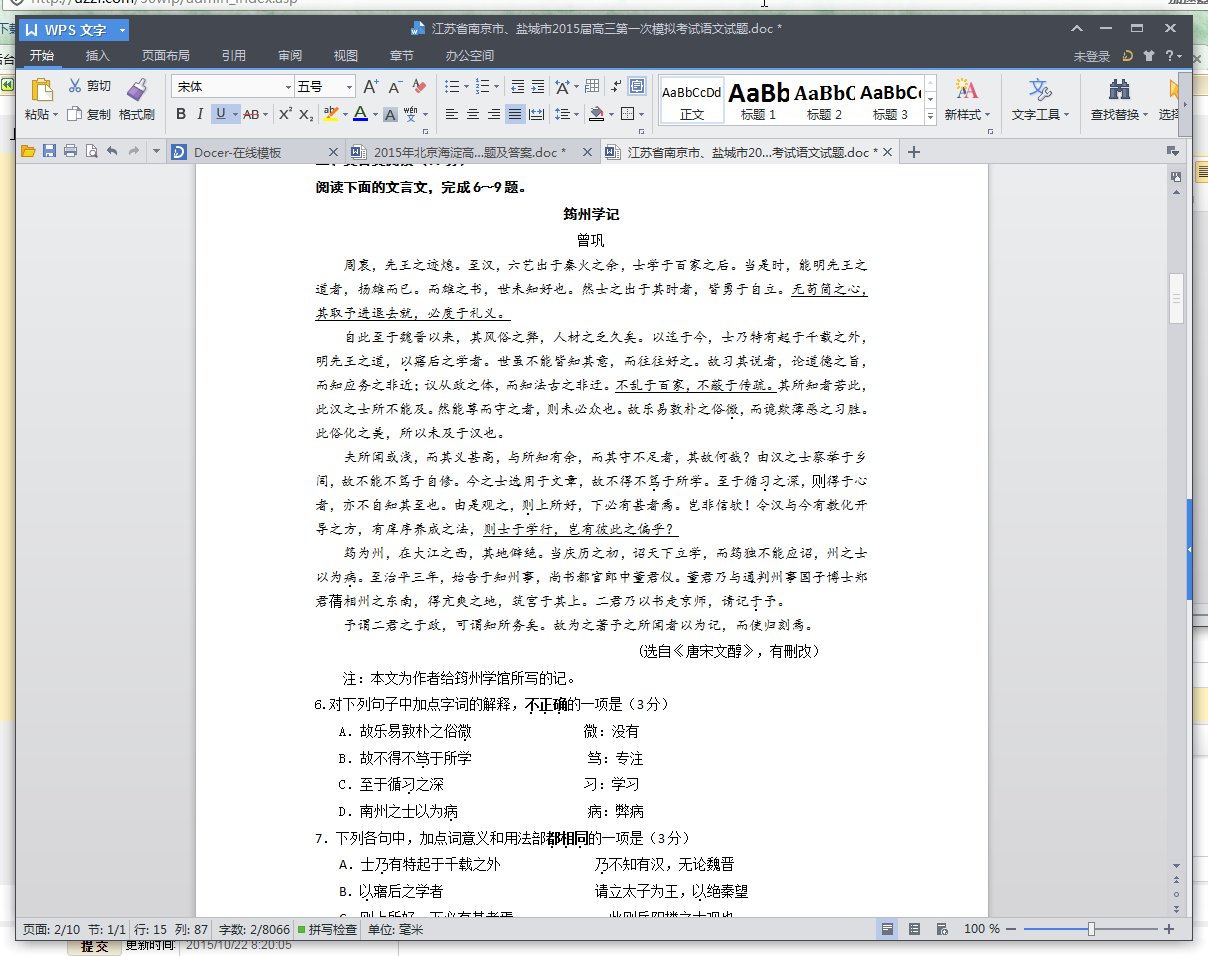
Task: Click the 未登录 login link
Action: click(x=1092, y=56)
